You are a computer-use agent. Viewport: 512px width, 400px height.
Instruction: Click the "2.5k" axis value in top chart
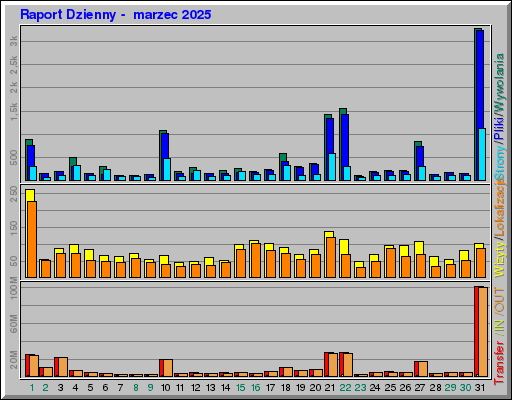tap(14, 65)
